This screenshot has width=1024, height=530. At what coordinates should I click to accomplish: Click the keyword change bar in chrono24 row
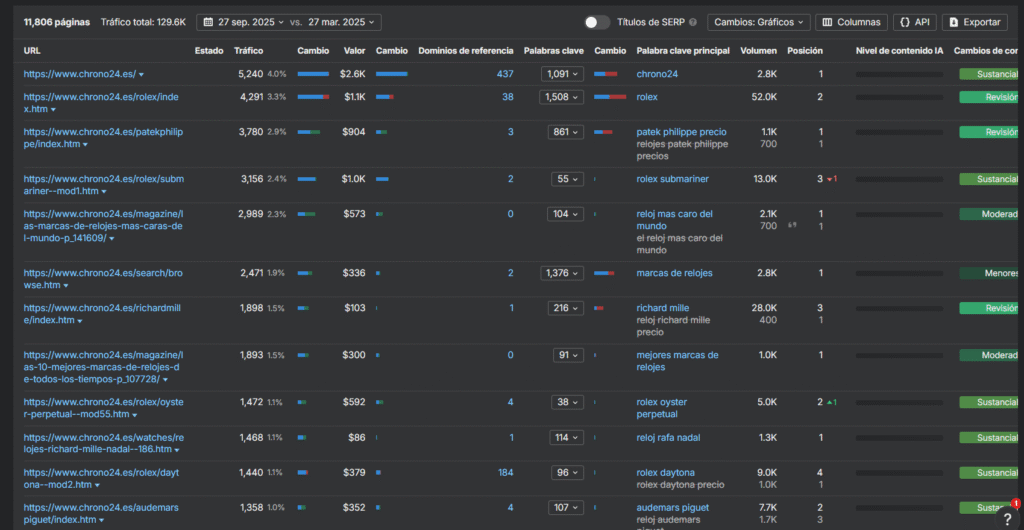click(605, 74)
